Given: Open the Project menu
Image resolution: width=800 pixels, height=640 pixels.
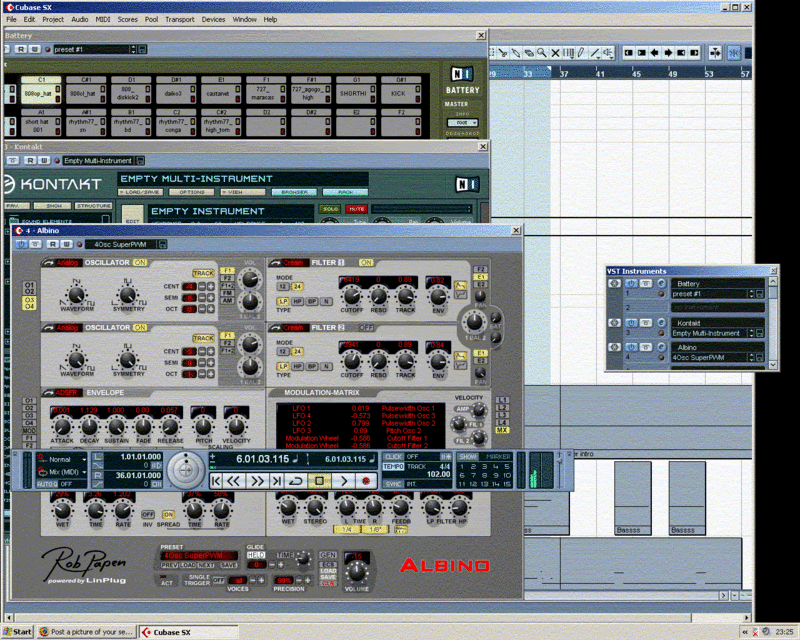Looking at the screenshot, I should (53, 19).
